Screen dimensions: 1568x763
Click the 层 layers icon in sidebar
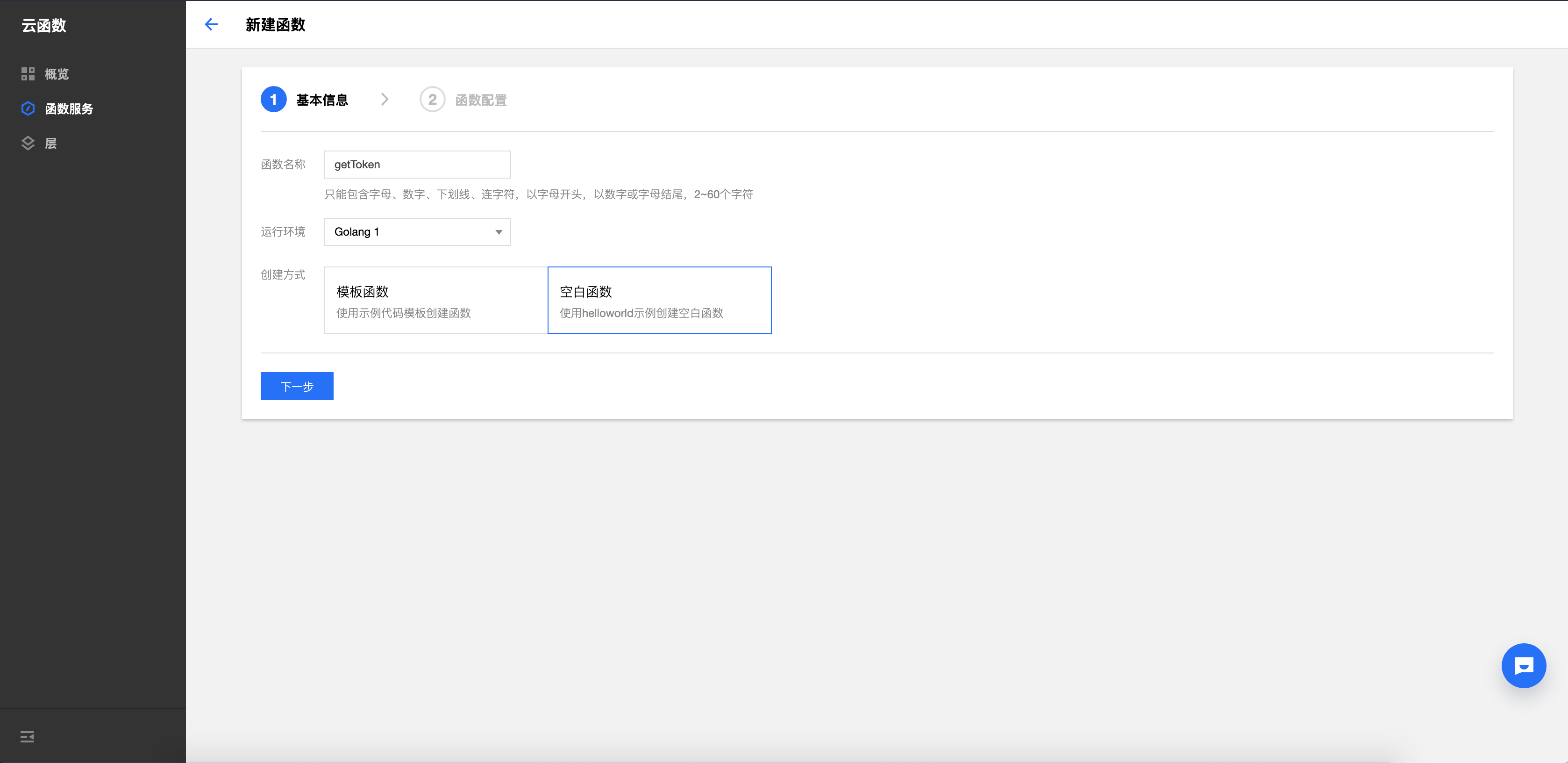pyautogui.click(x=28, y=143)
